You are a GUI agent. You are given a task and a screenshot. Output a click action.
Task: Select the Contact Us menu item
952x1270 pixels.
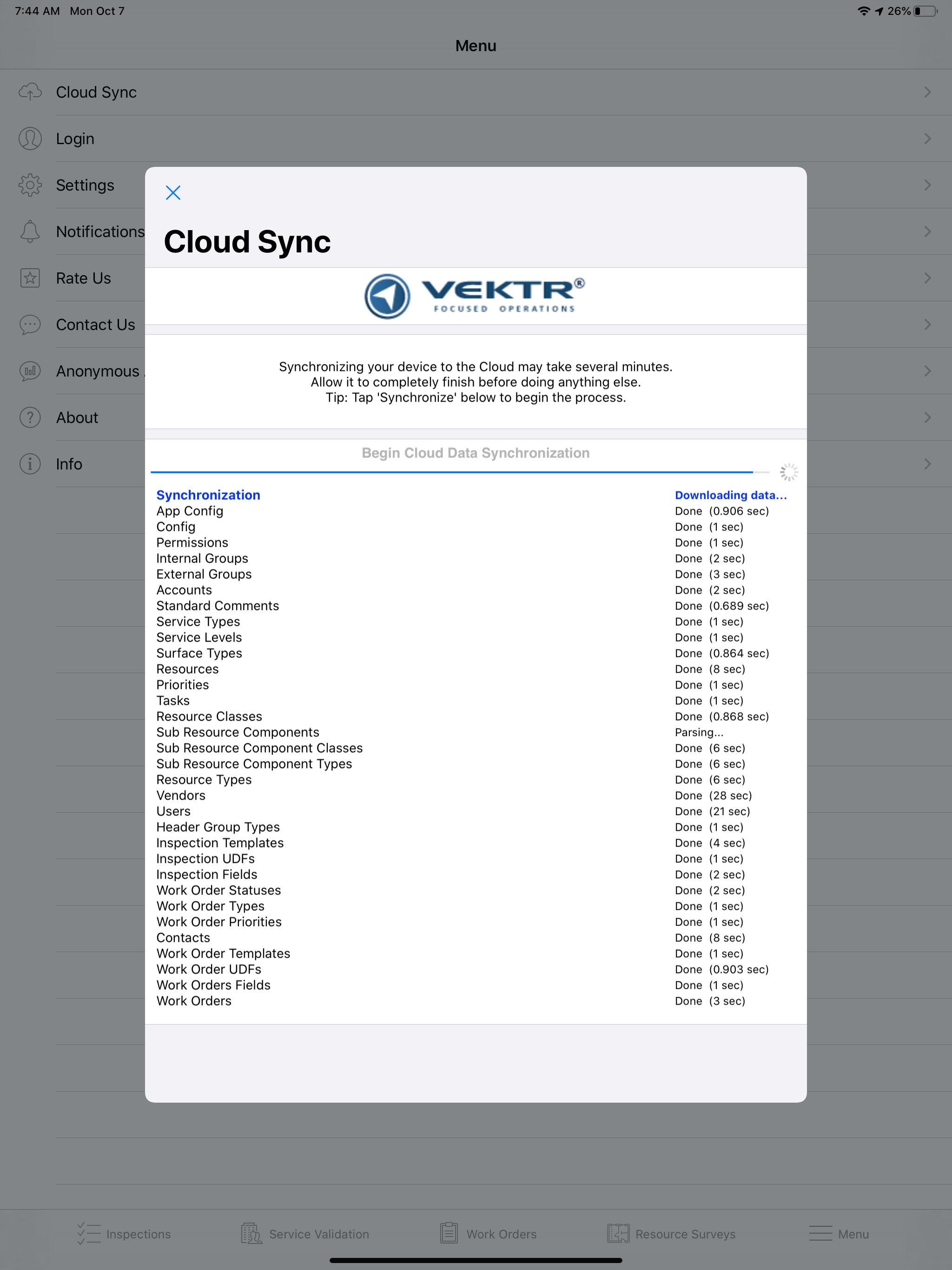coord(476,324)
